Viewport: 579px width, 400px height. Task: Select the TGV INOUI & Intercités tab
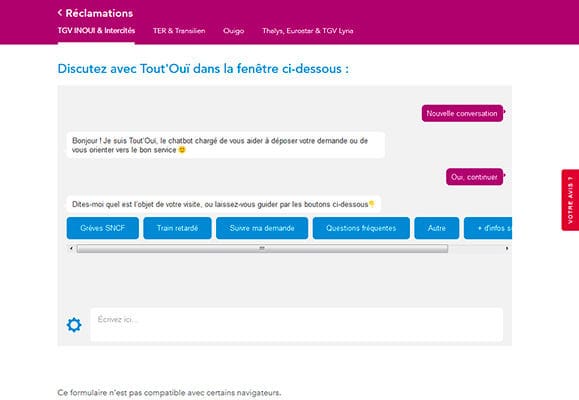click(x=96, y=31)
